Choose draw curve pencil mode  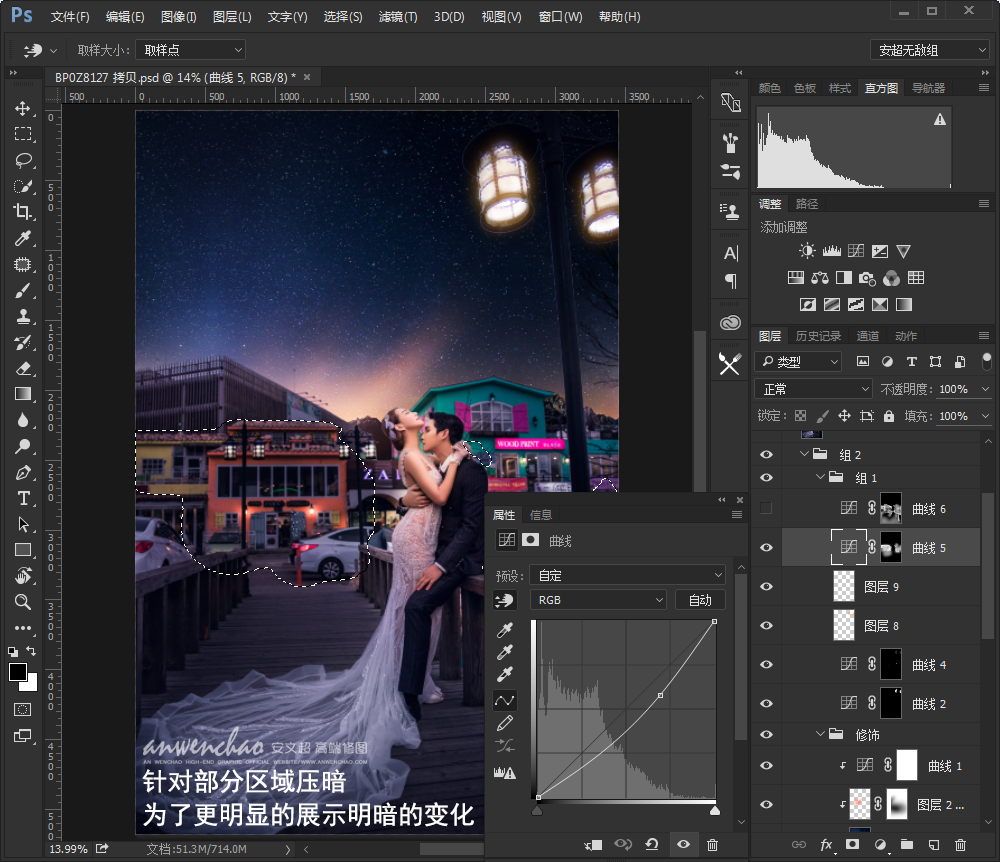[x=504, y=723]
